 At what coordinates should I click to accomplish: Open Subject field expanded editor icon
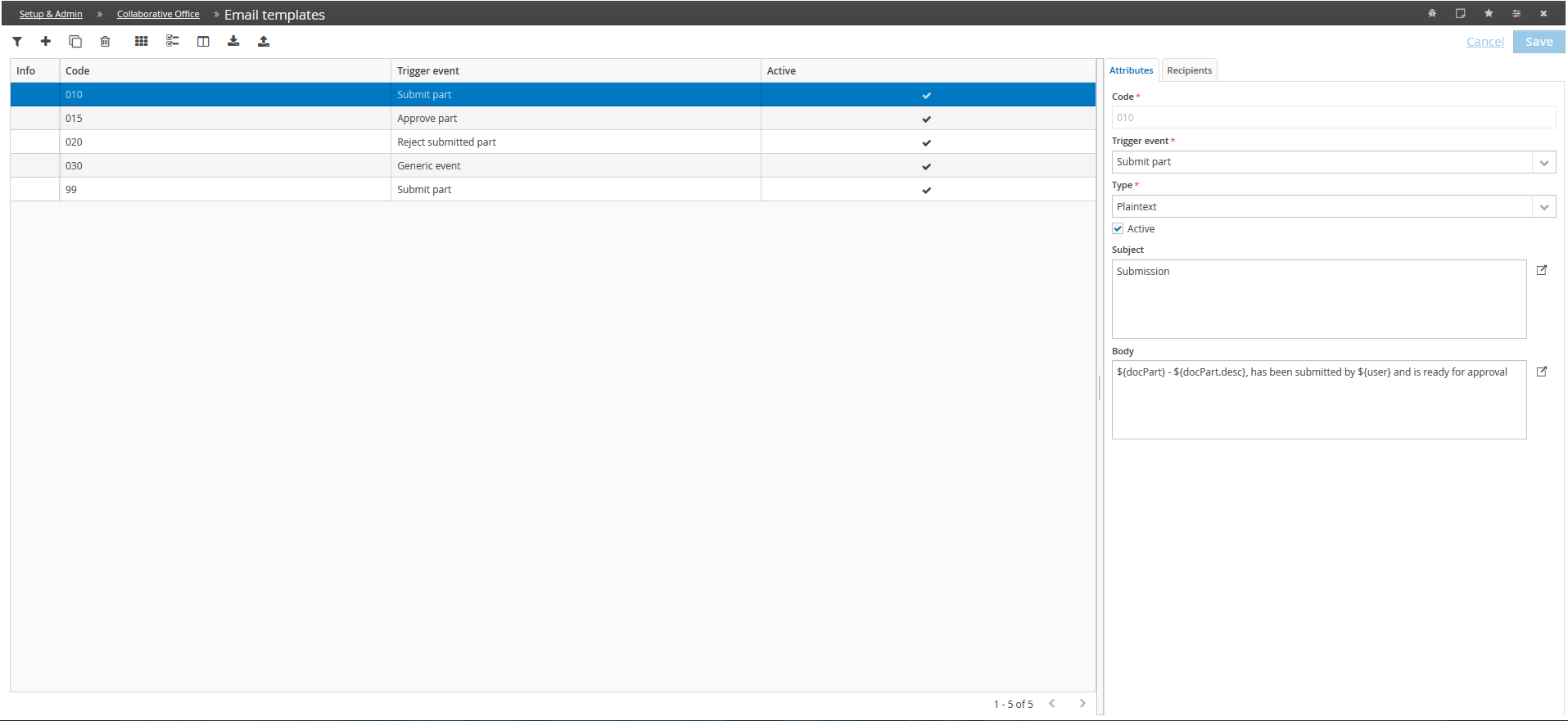(x=1542, y=270)
